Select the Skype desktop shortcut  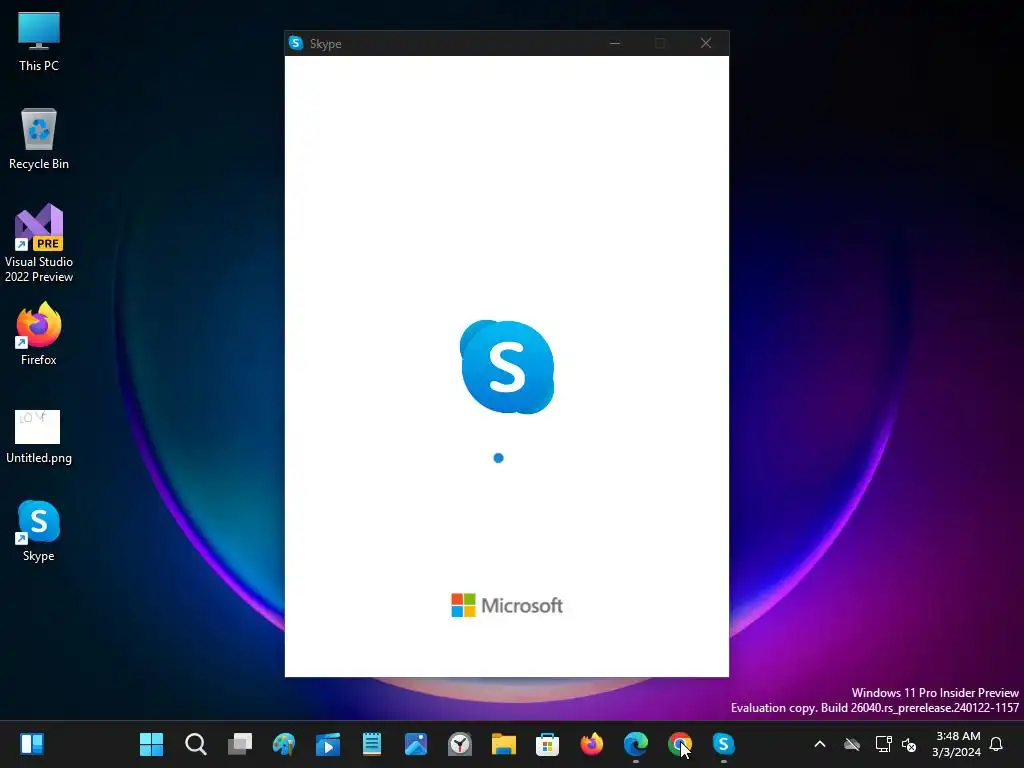click(39, 531)
